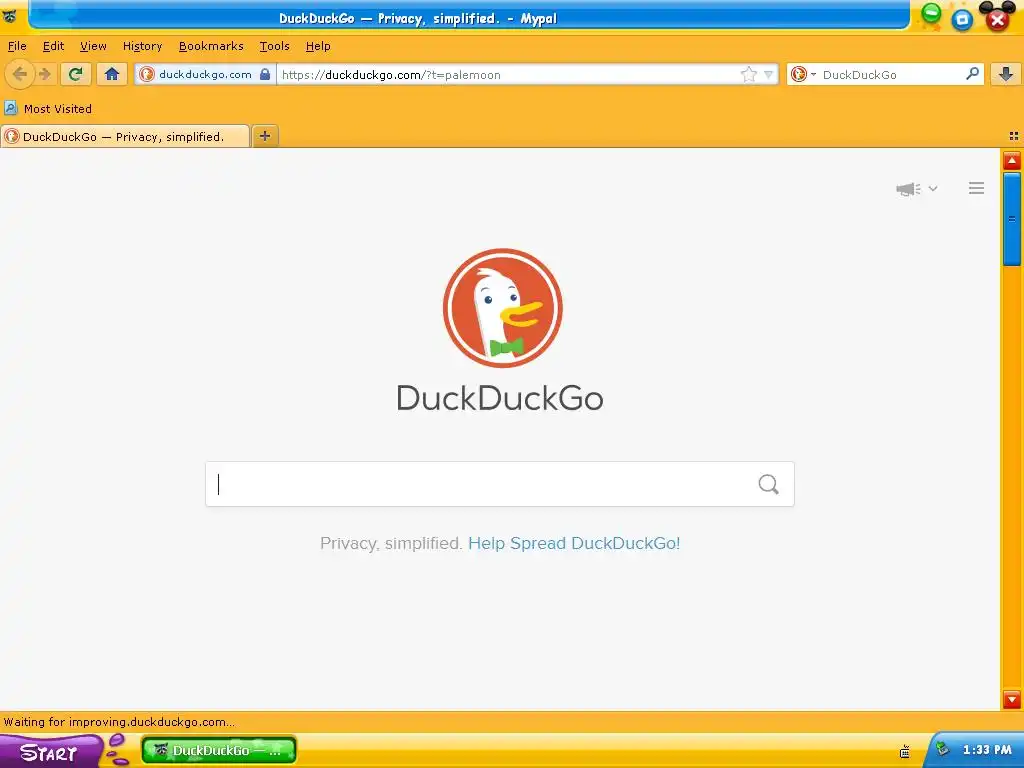Reload the page with the green refresh icon
The width and height of the screenshot is (1024, 768).
tap(75, 74)
